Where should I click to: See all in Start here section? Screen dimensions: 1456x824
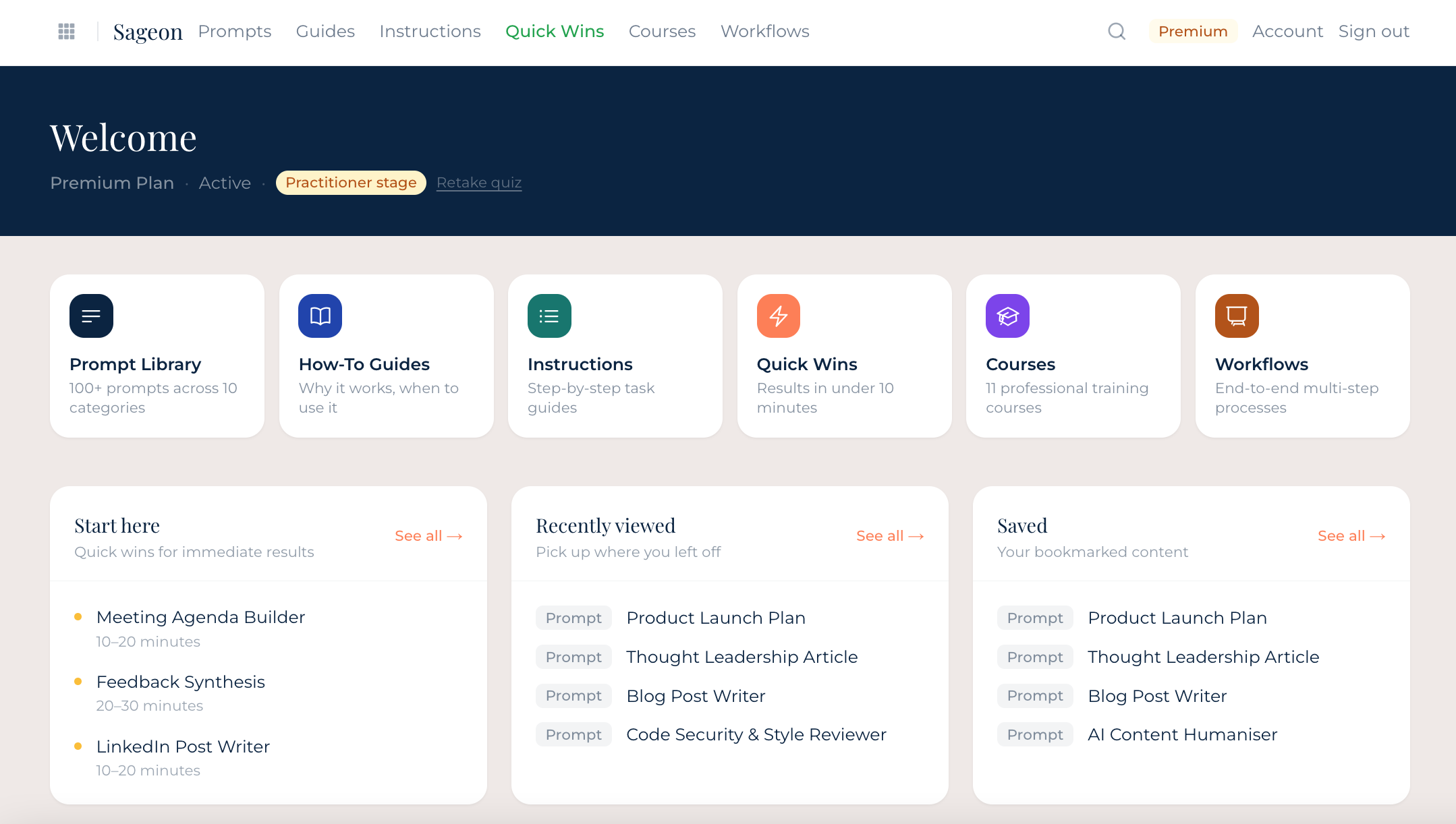tap(428, 536)
